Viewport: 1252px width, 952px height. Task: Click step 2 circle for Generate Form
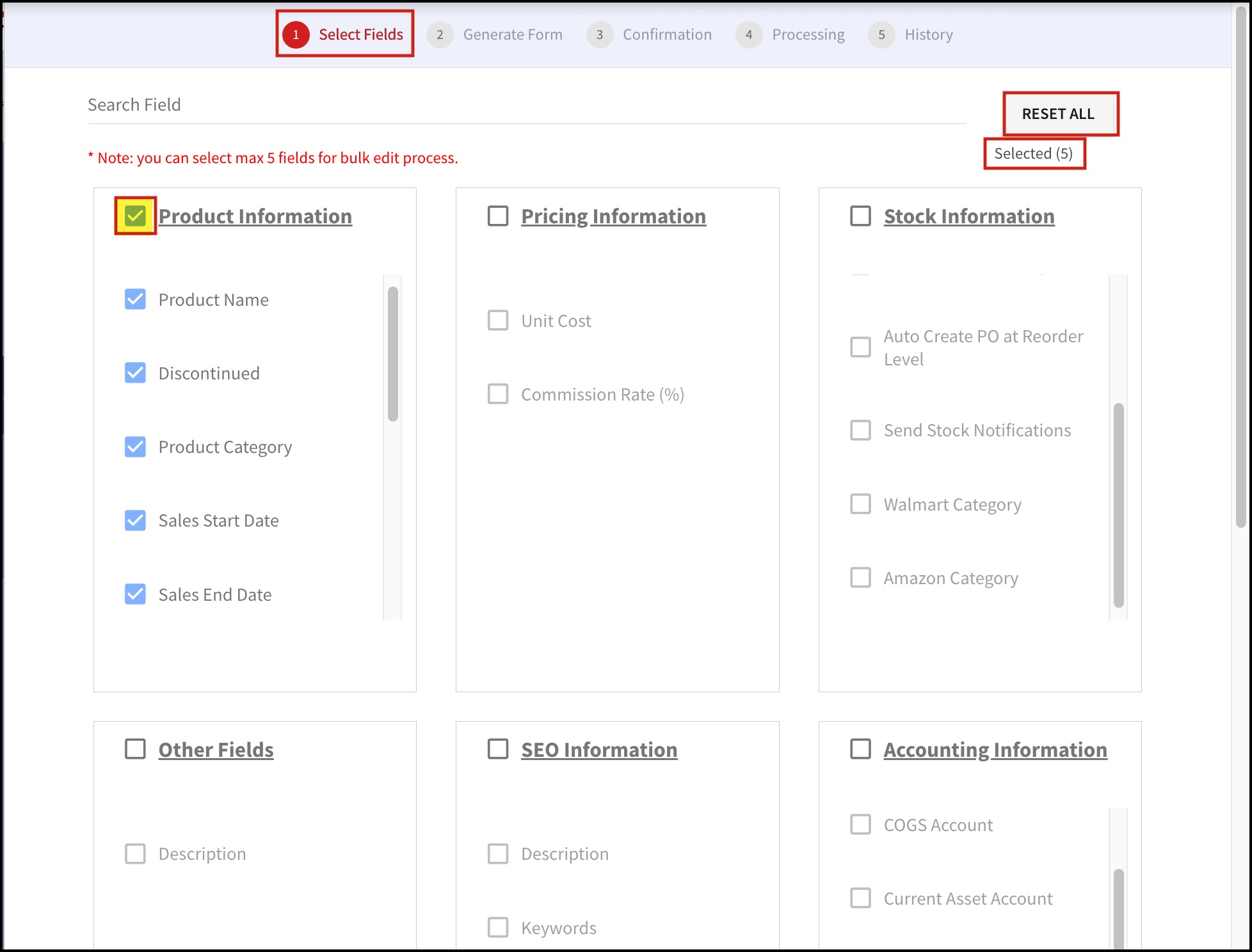click(x=440, y=35)
